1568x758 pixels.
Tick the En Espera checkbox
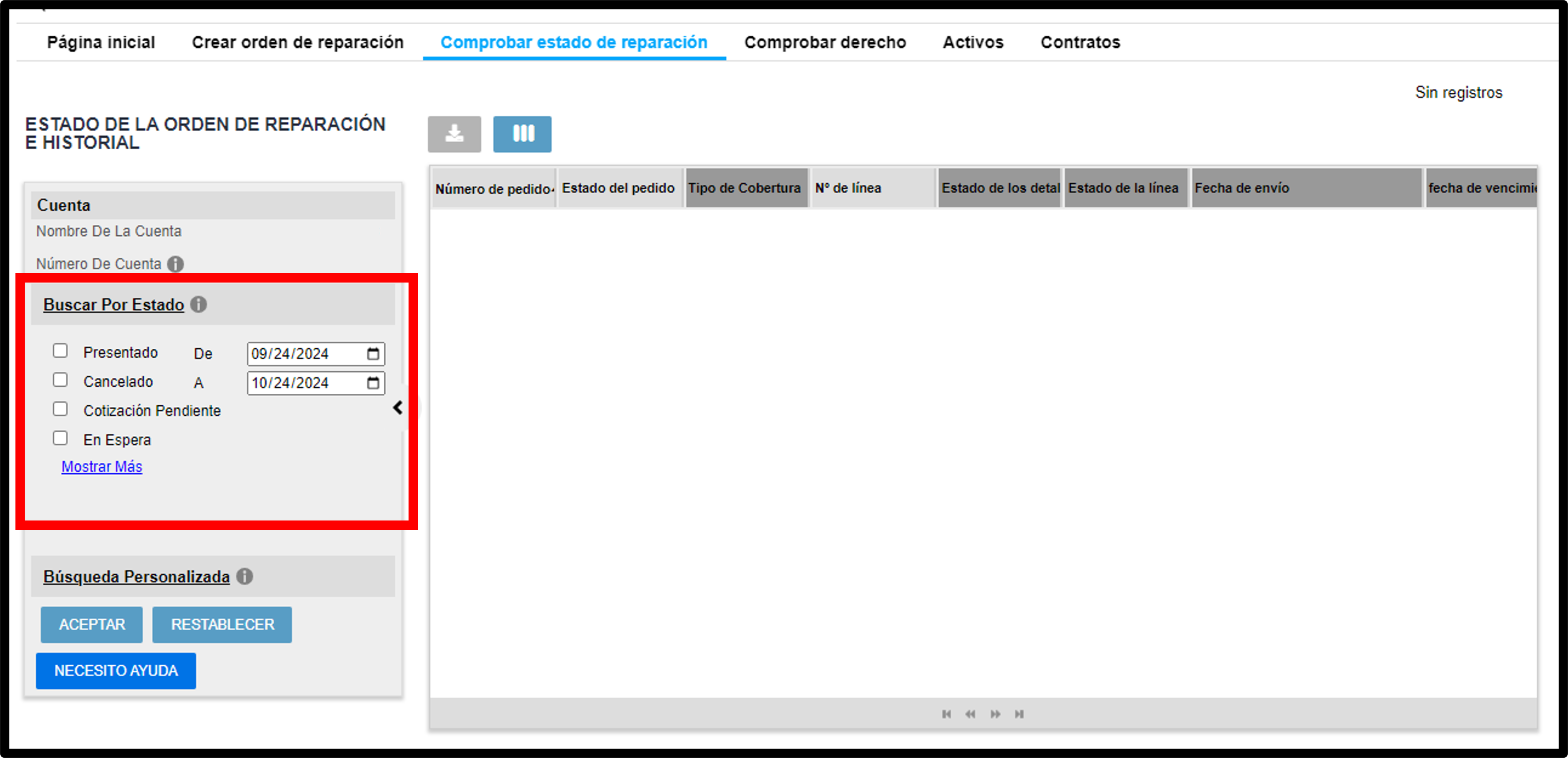60,438
